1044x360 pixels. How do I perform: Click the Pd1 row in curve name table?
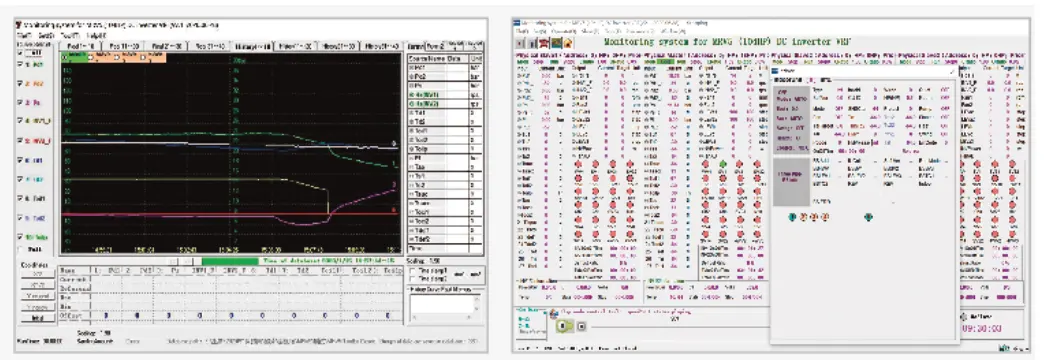tap(445, 67)
